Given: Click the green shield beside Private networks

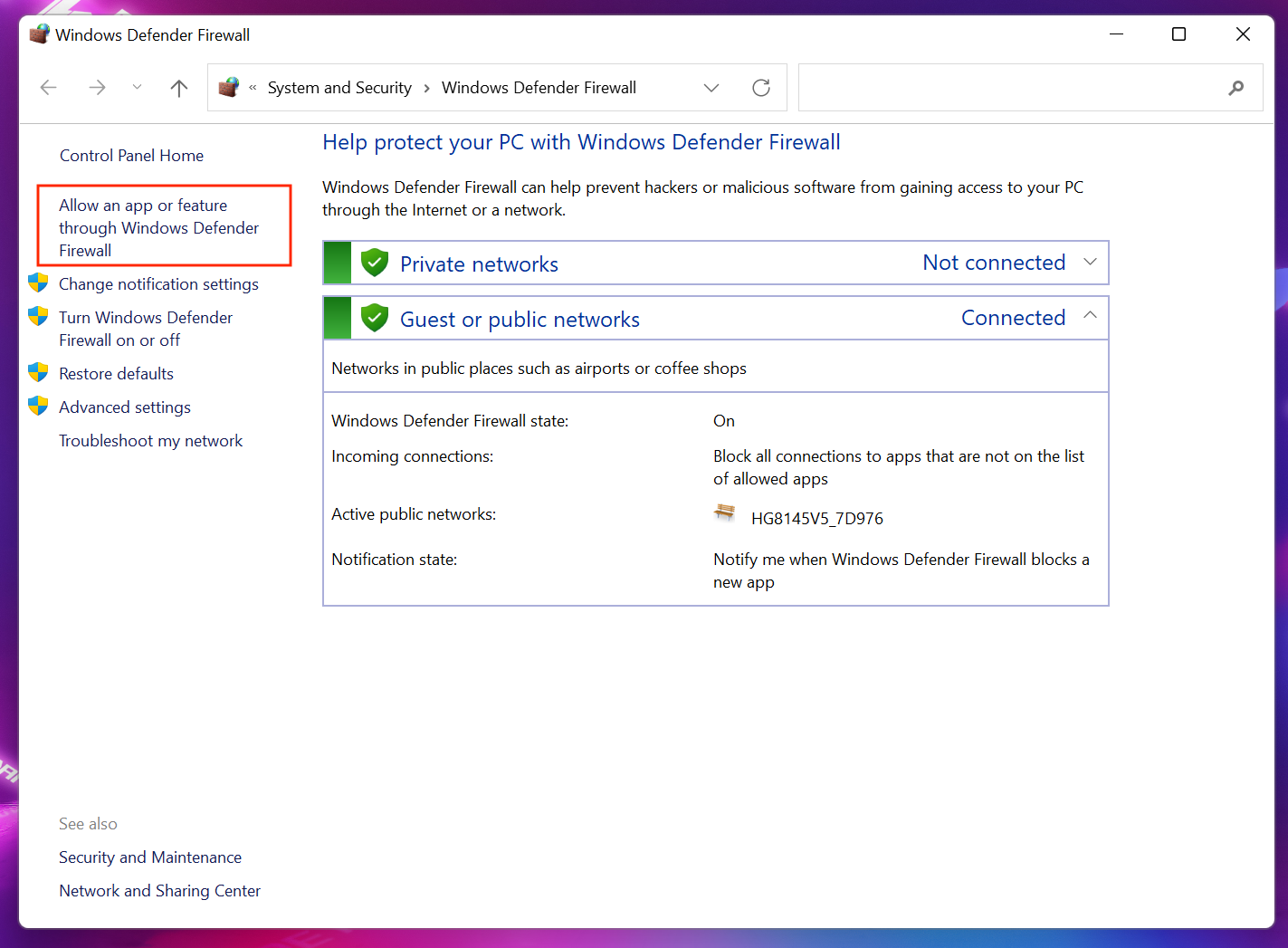Looking at the screenshot, I should point(374,263).
